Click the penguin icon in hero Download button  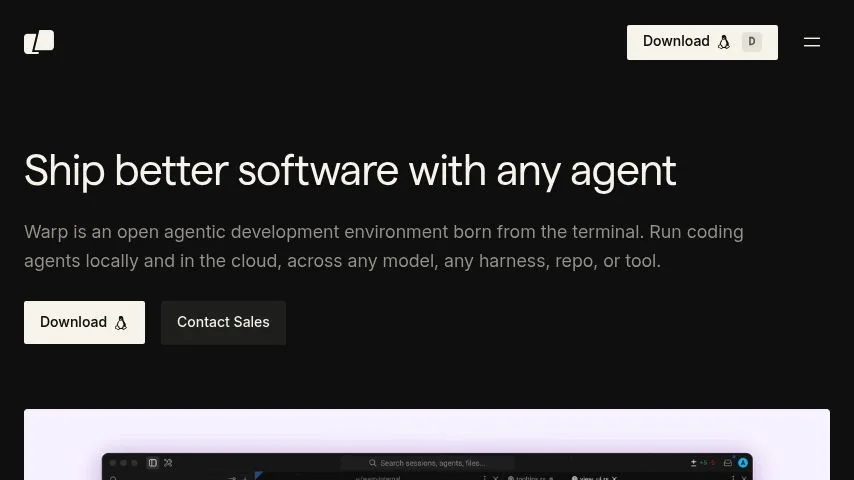[x=121, y=323]
